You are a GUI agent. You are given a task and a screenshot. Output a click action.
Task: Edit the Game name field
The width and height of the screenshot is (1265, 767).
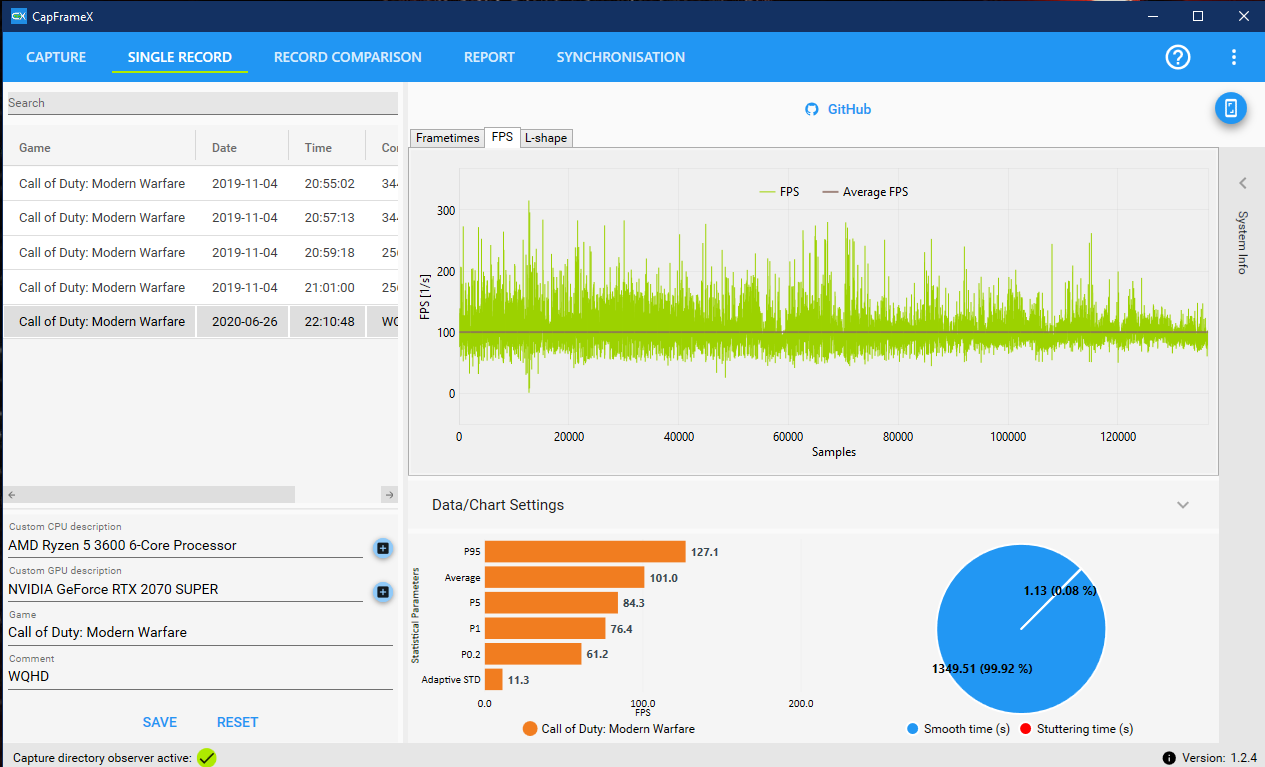[200, 633]
